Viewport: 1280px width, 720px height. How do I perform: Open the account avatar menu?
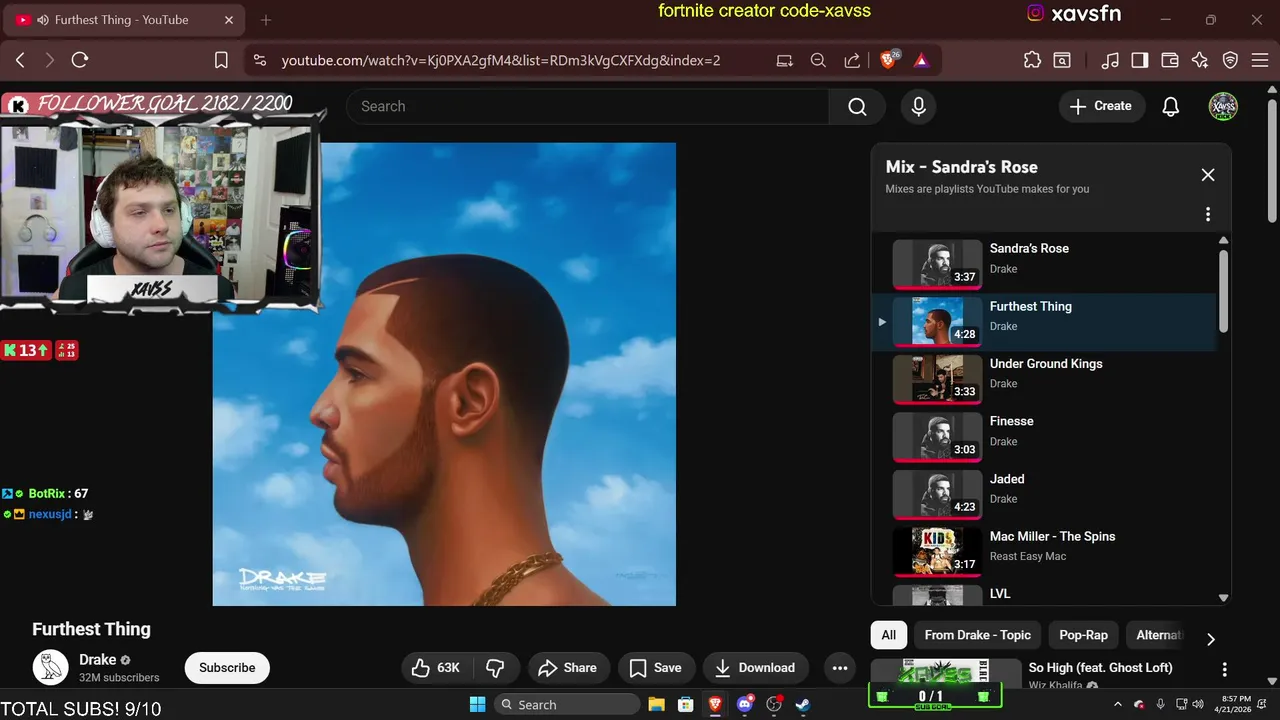(x=1223, y=106)
